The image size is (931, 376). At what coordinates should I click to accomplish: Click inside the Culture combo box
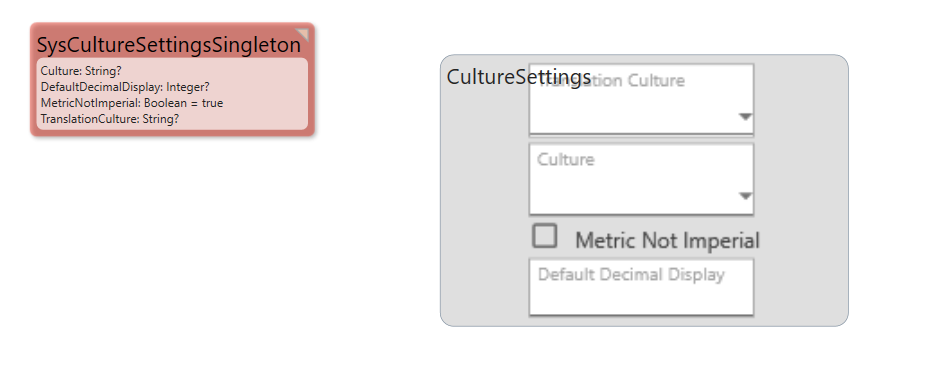click(x=641, y=179)
